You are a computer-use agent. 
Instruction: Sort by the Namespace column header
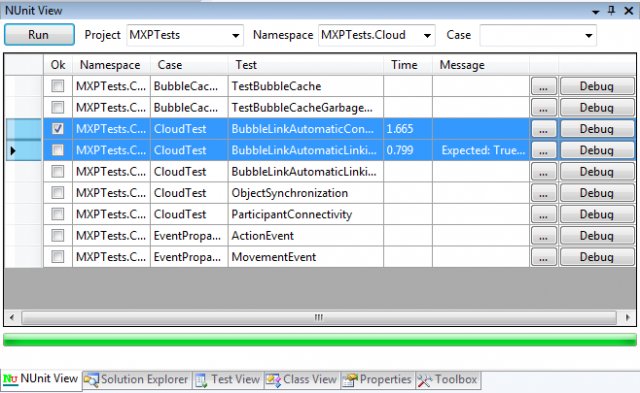click(111, 65)
